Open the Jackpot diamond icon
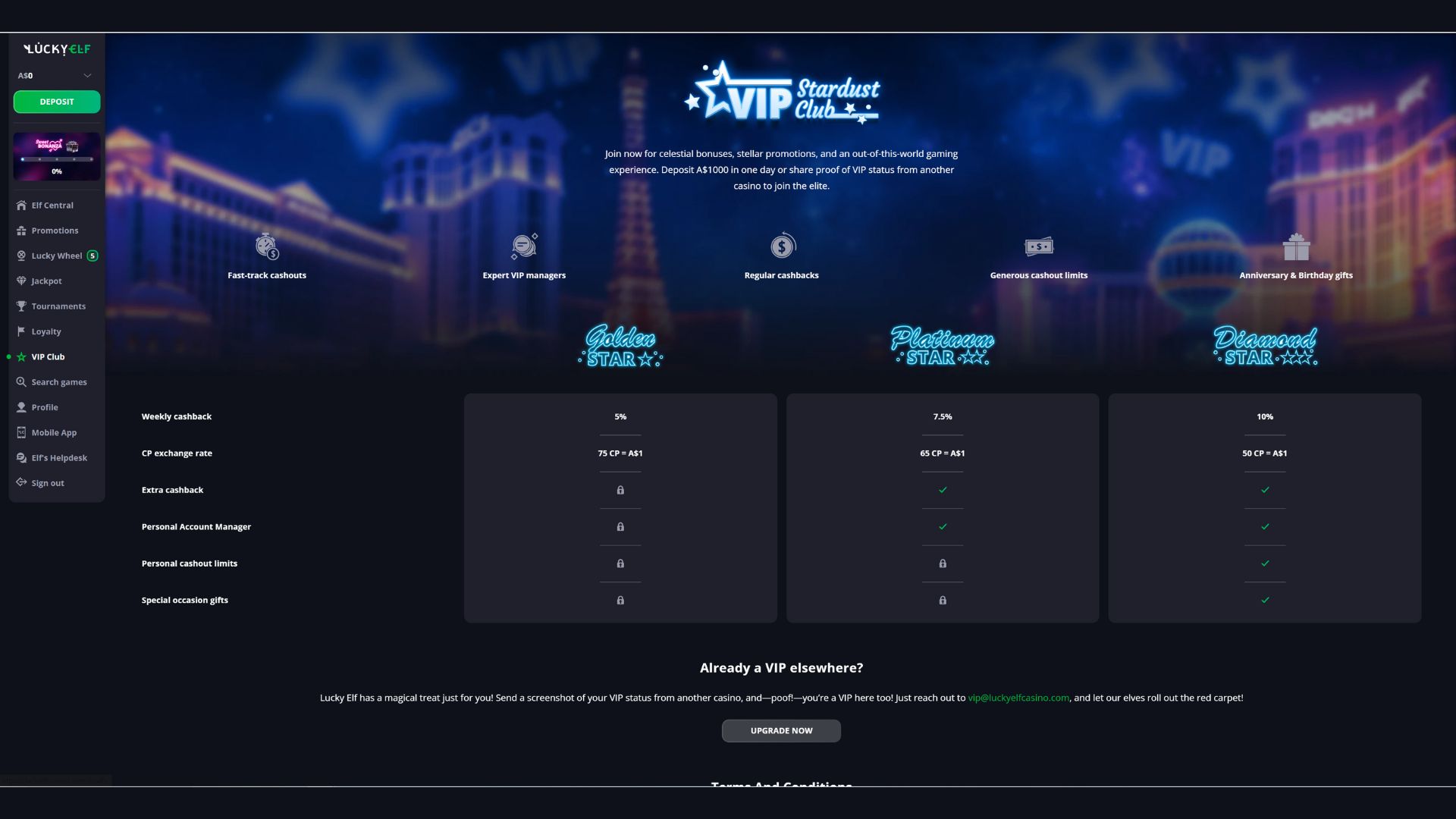1456x819 pixels. click(x=21, y=281)
